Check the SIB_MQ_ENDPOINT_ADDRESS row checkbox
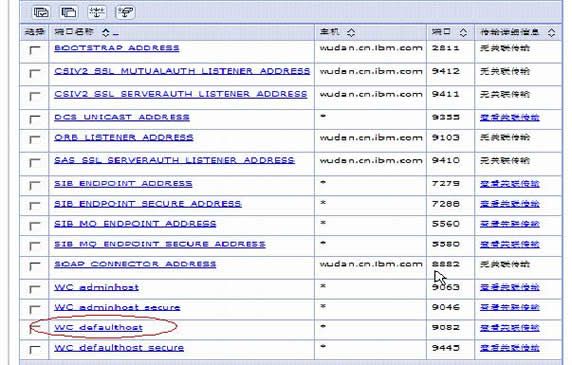Image resolution: width=572 pixels, height=365 pixels. click(35, 225)
